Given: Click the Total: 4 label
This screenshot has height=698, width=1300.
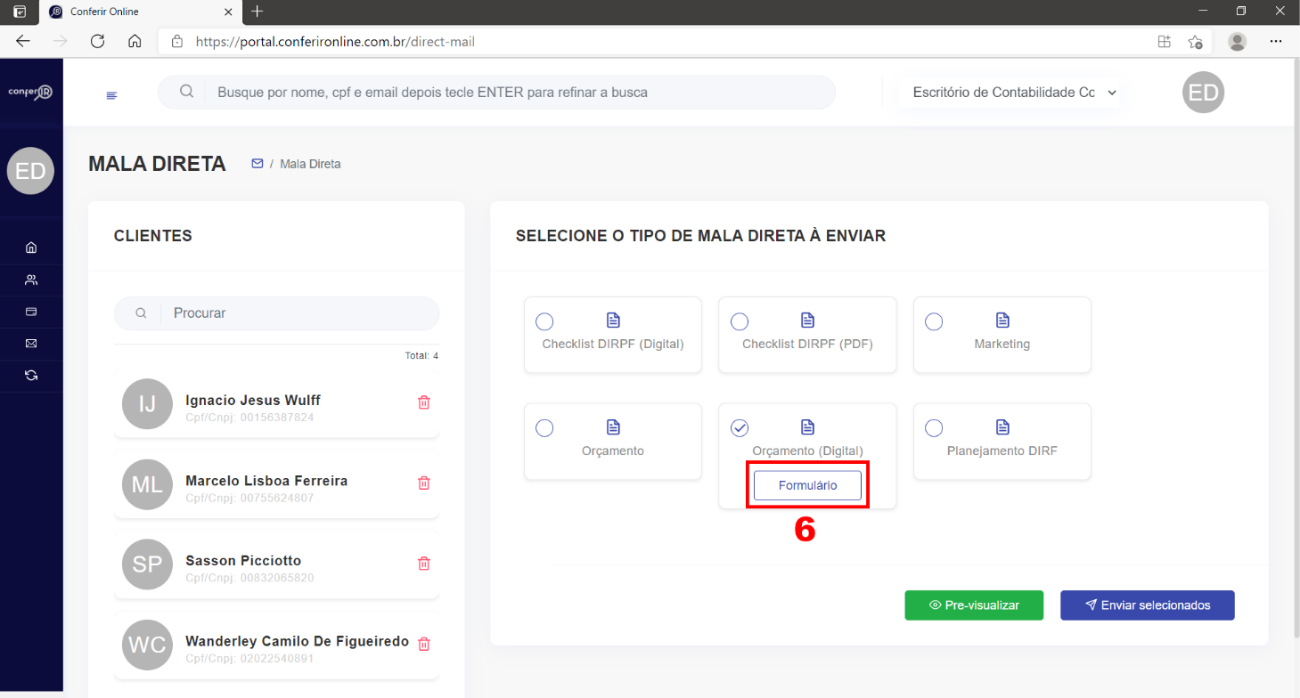Looking at the screenshot, I should [421, 356].
